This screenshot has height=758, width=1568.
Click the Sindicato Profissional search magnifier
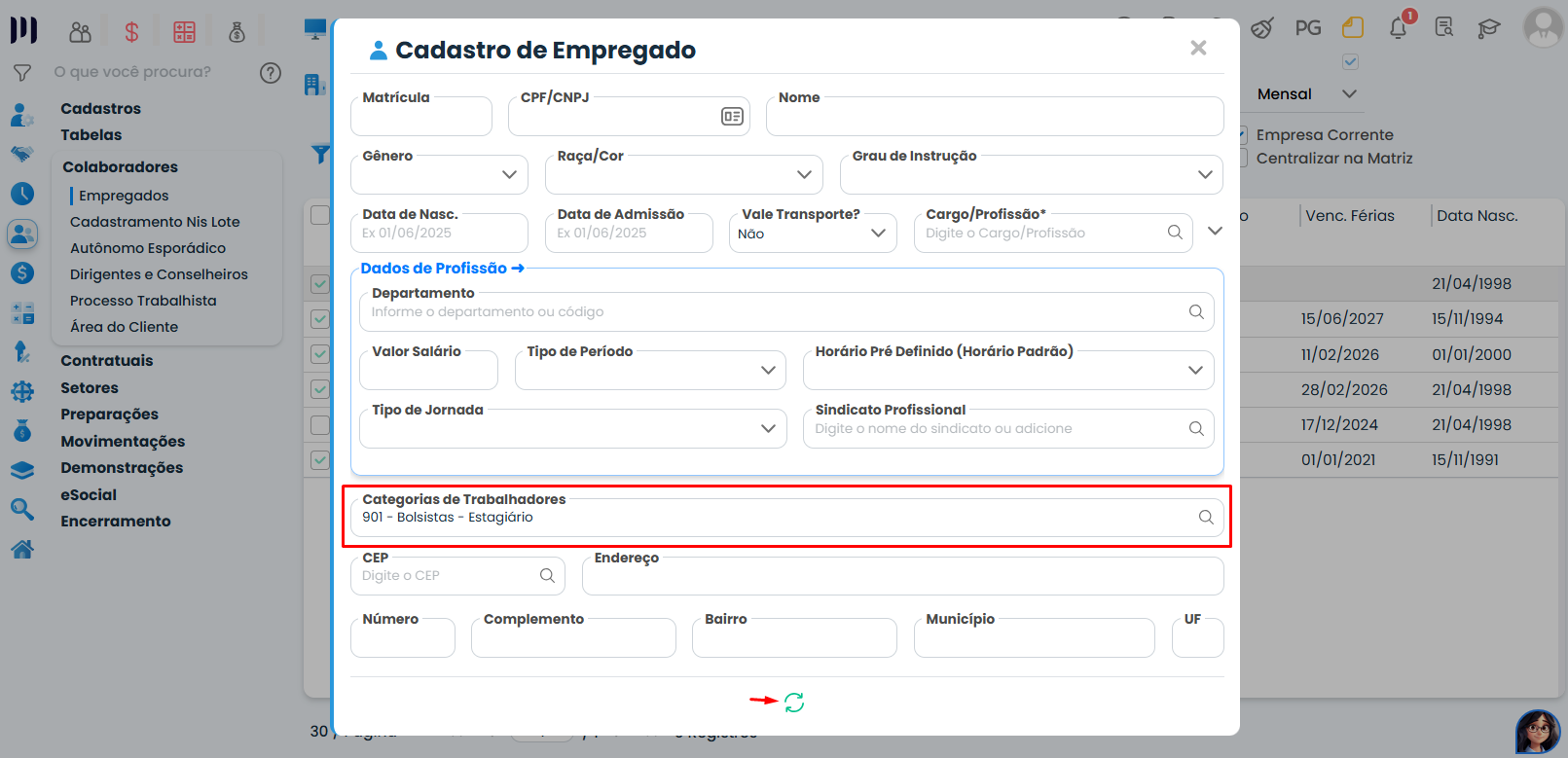click(x=1196, y=428)
